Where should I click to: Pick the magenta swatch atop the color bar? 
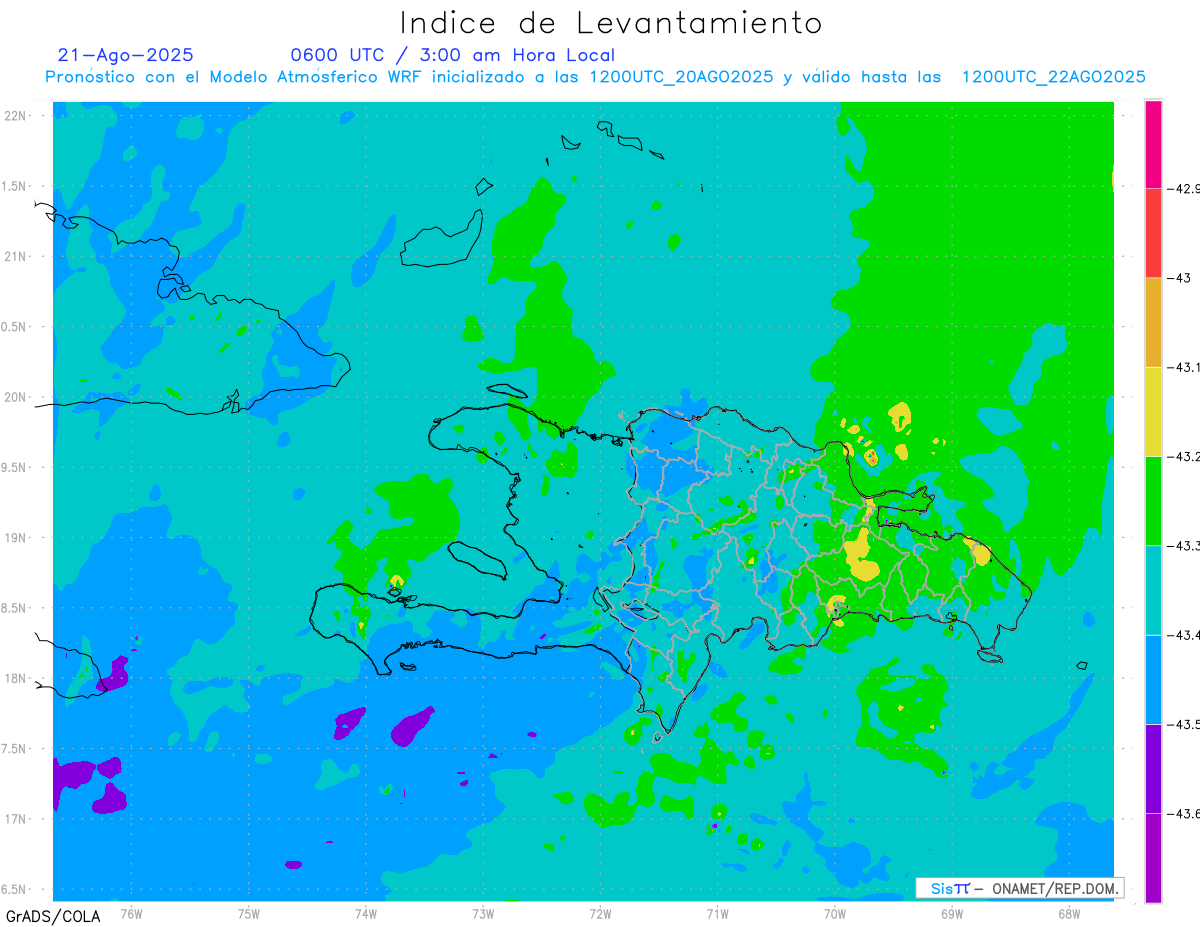pos(1153,144)
